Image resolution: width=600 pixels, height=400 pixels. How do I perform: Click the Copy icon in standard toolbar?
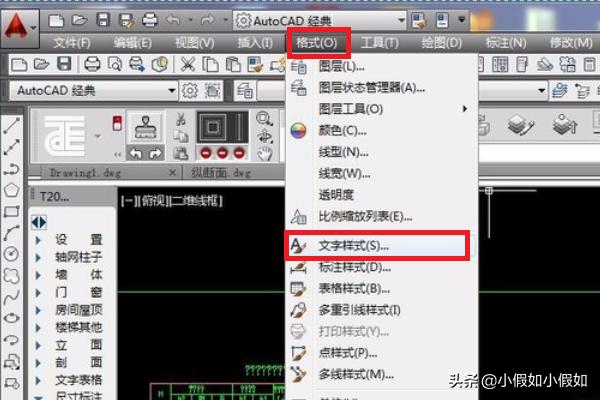[x=210, y=64]
